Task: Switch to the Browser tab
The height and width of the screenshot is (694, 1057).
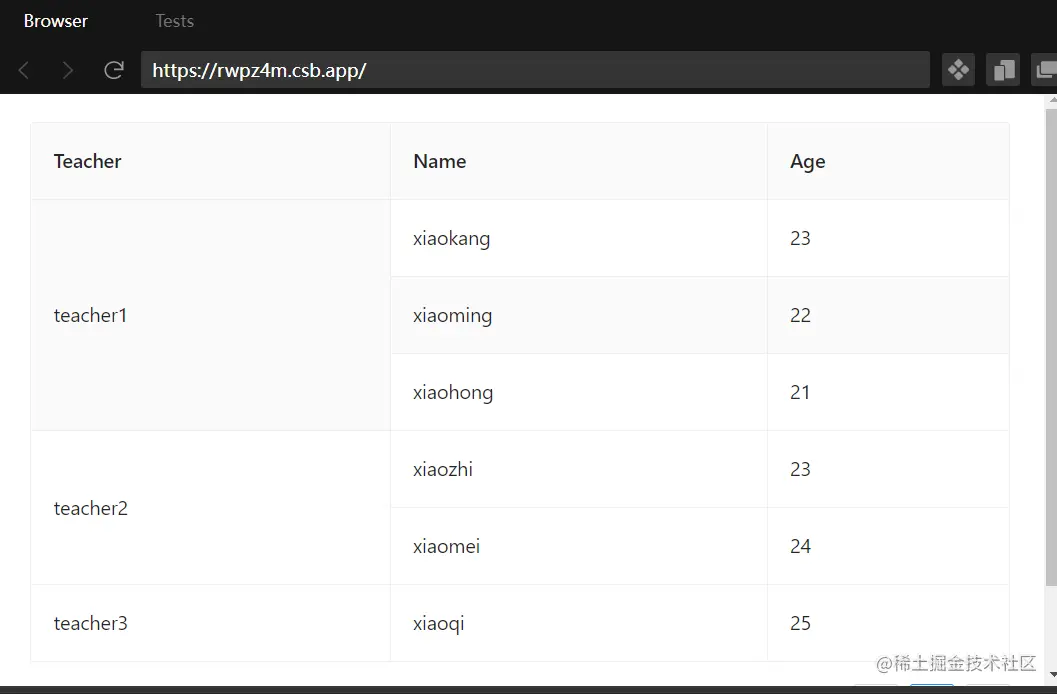Action: [56, 21]
